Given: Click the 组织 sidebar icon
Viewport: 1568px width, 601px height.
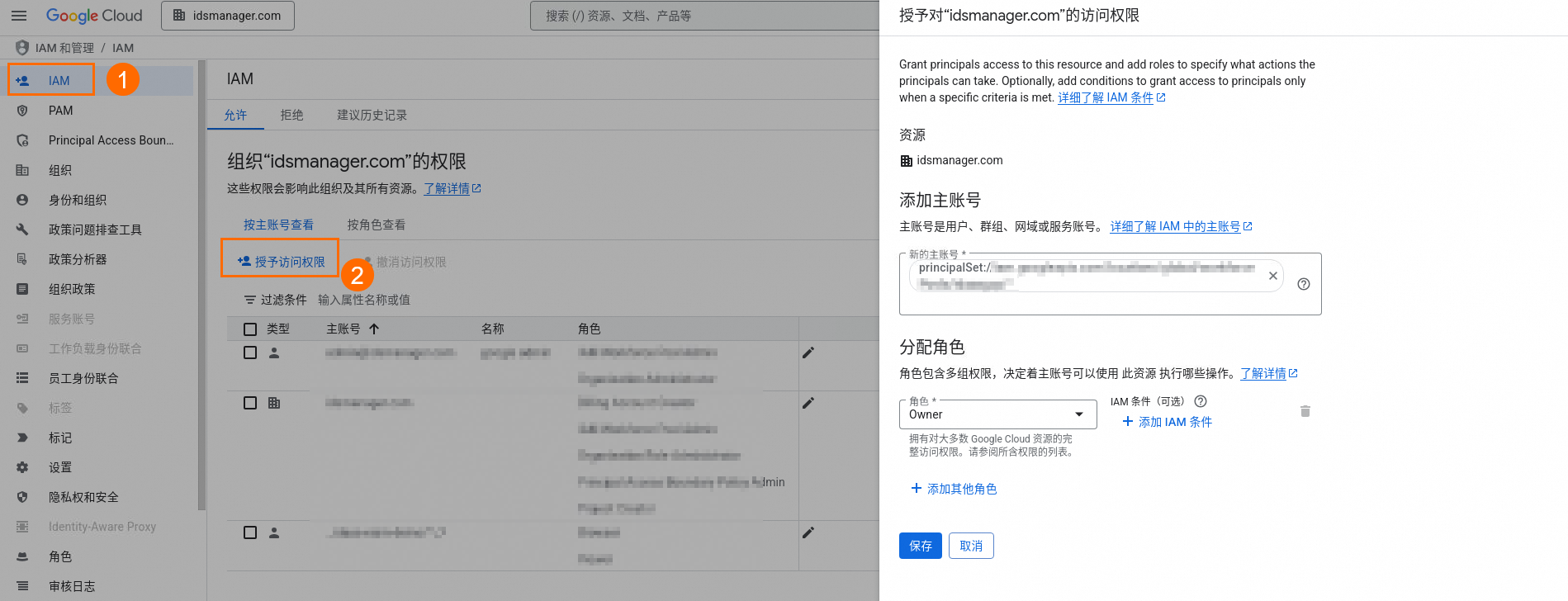Looking at the screenshot, I should [22, 170].
